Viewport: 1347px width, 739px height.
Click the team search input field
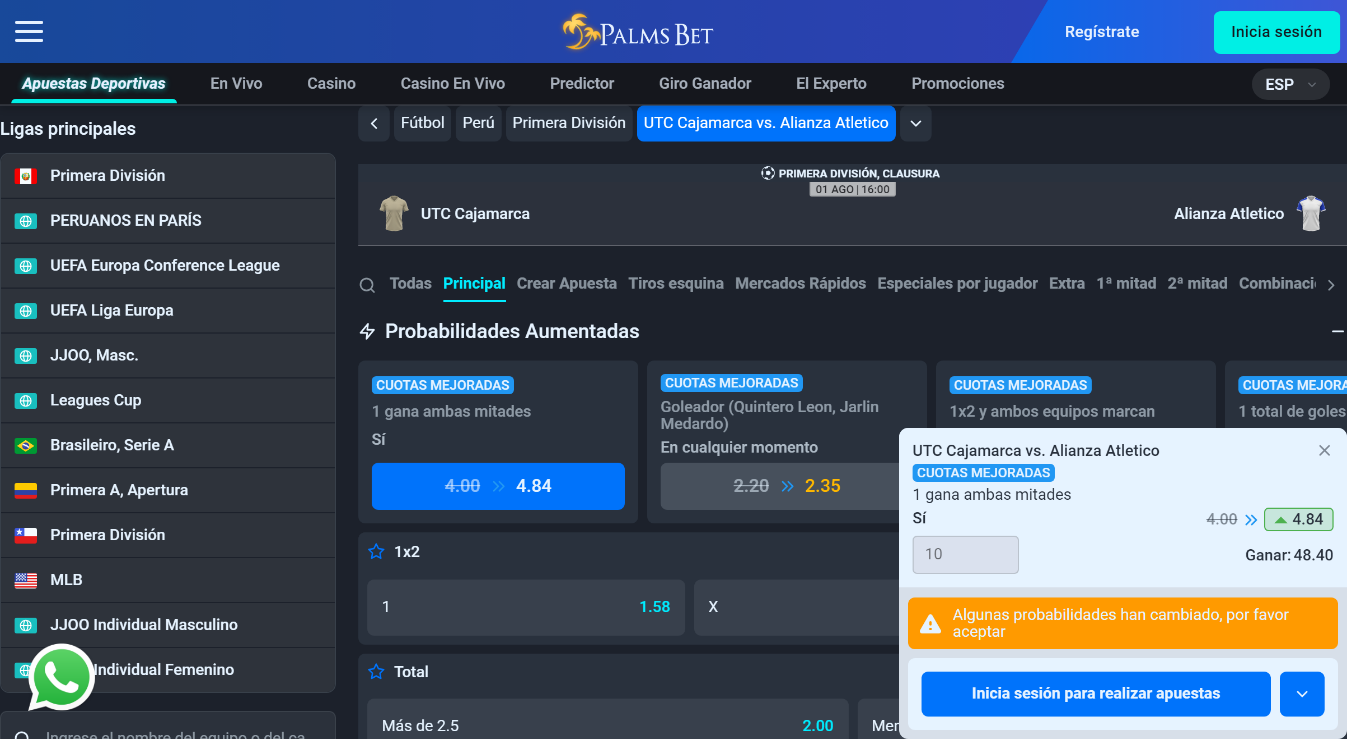[x=168, y=726]
